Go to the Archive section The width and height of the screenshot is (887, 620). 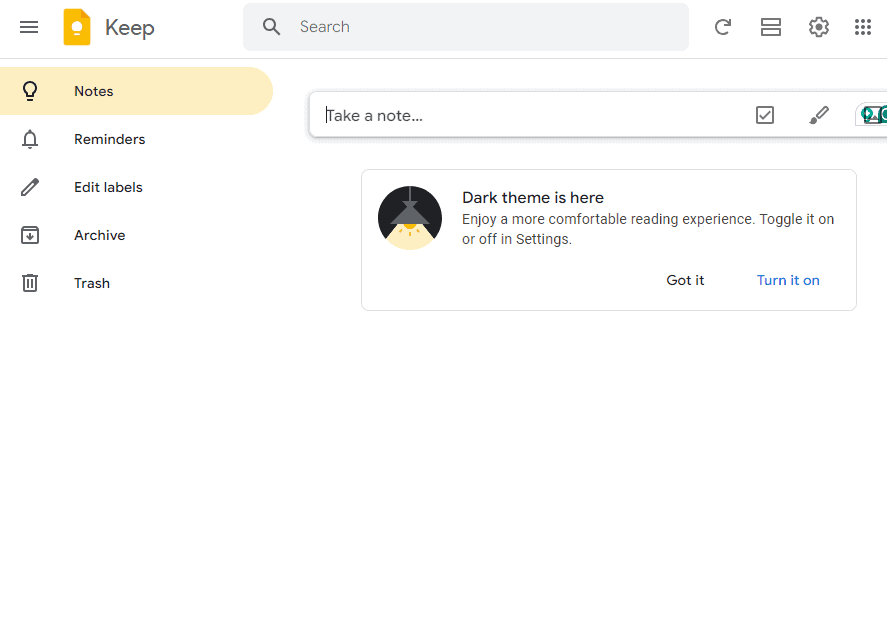click(99, 235)
